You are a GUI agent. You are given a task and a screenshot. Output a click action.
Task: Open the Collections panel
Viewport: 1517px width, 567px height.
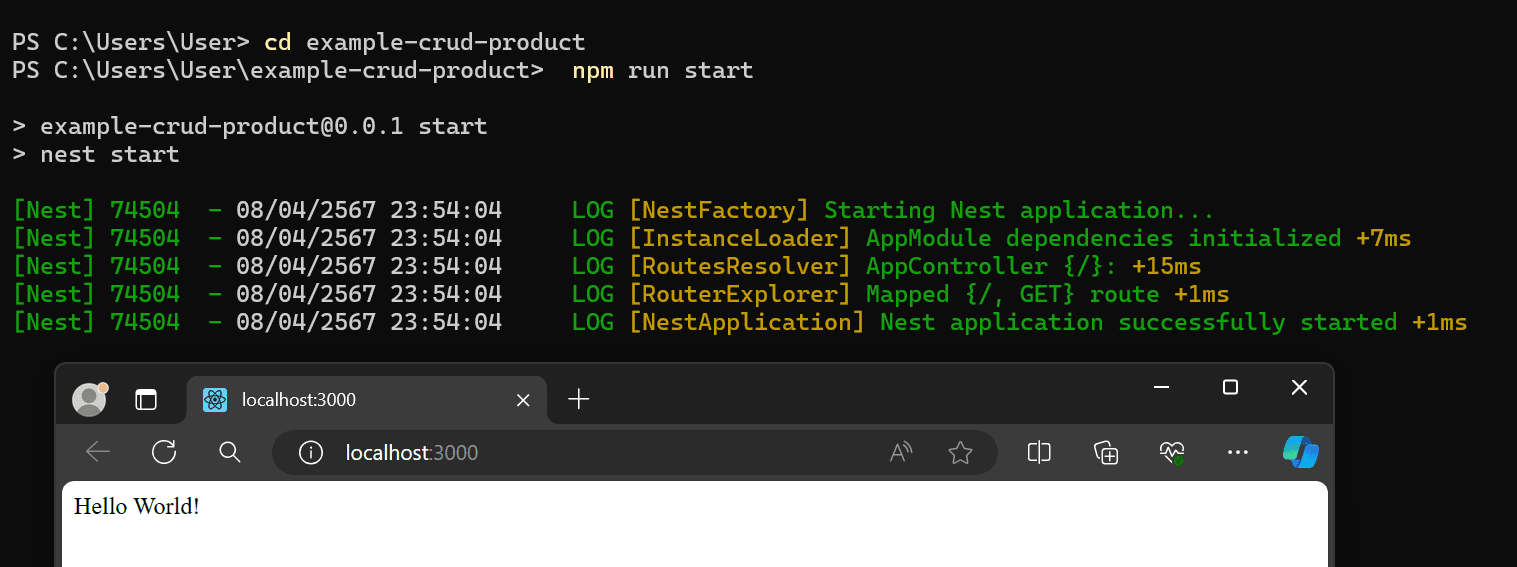click(x=1106, y=453)
